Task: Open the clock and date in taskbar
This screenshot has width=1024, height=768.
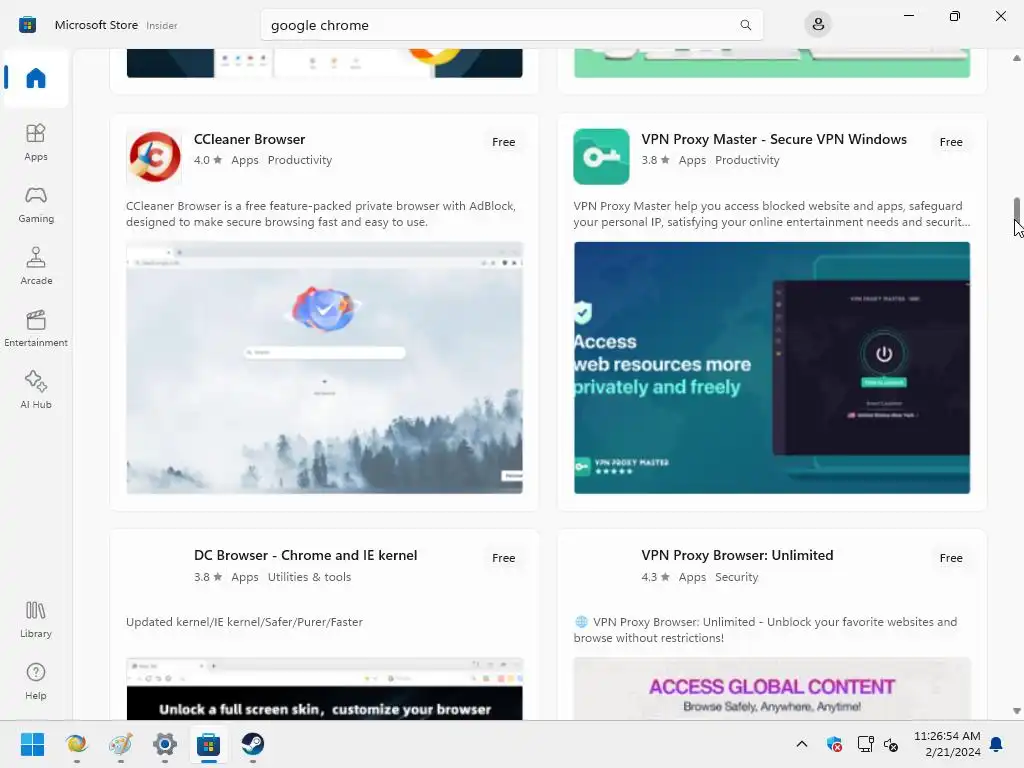Action: (x=947, y=744)
